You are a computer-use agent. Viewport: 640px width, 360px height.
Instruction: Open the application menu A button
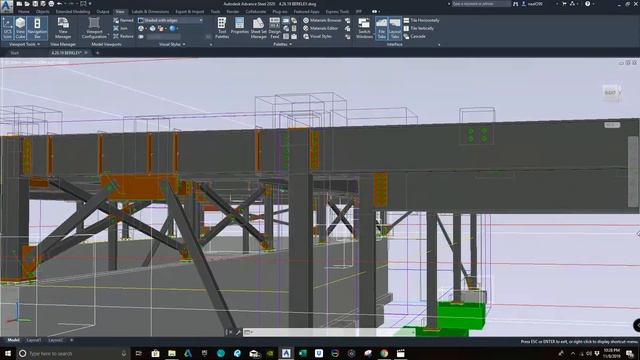click(x=7, y=7)
